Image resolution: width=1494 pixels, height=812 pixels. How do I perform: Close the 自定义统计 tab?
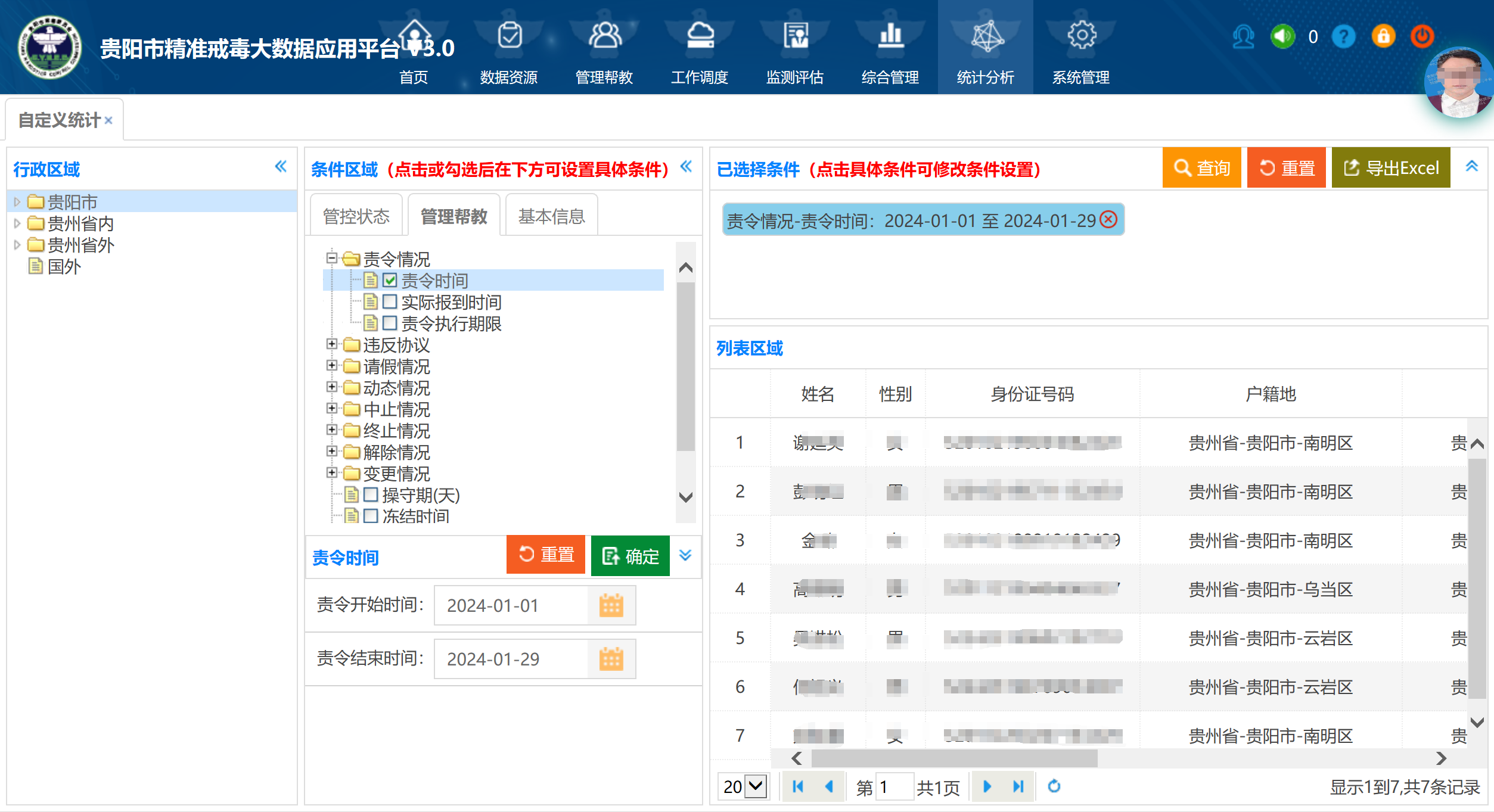(x=108, y=120)
